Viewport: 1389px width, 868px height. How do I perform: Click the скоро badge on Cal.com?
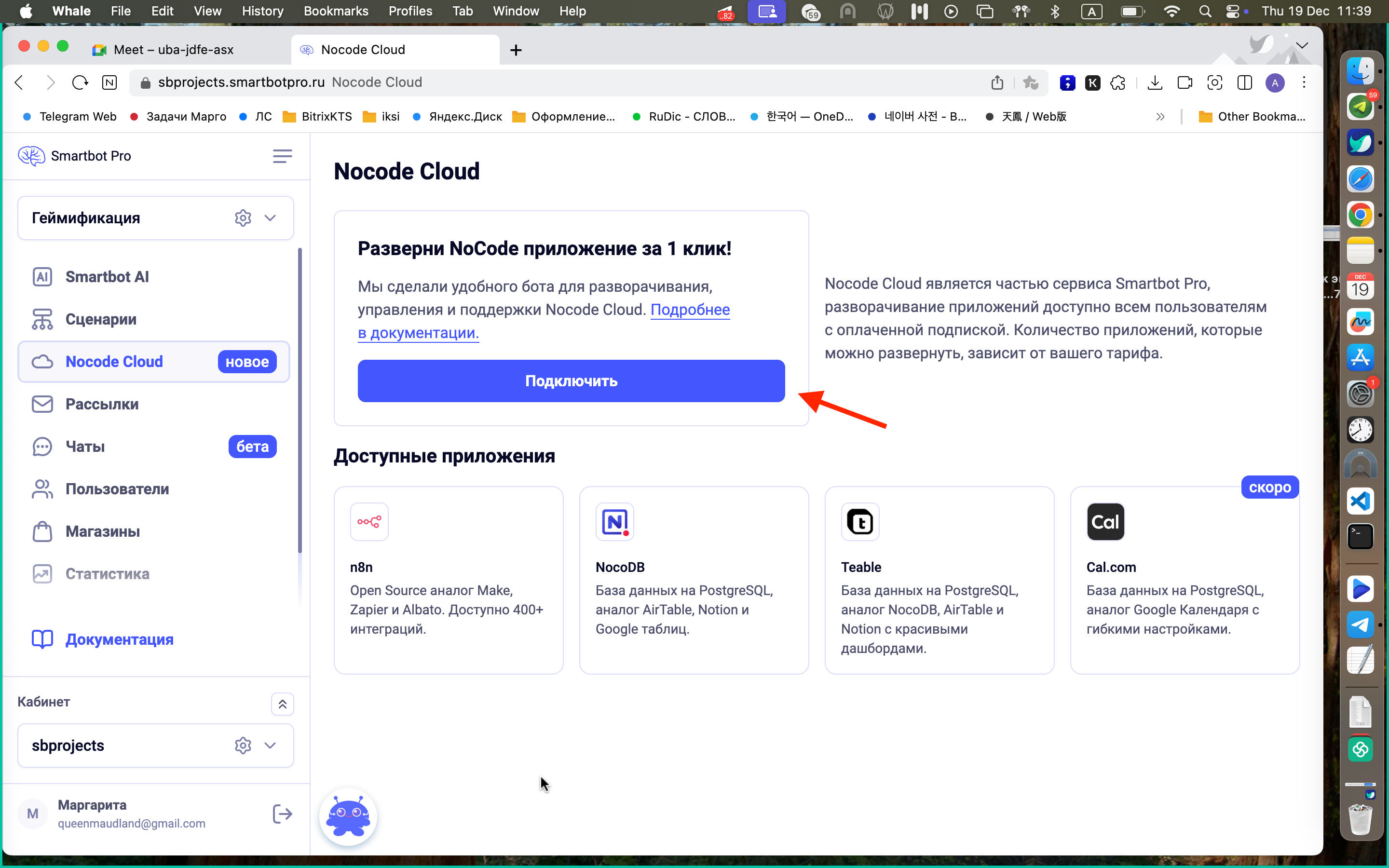tap(1269, 488)
